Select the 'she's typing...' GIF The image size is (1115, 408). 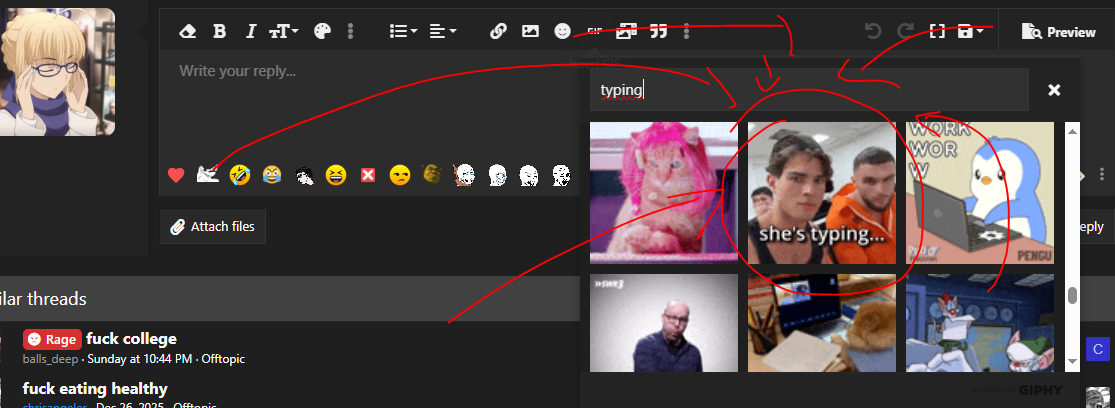[x=822, y=193]
